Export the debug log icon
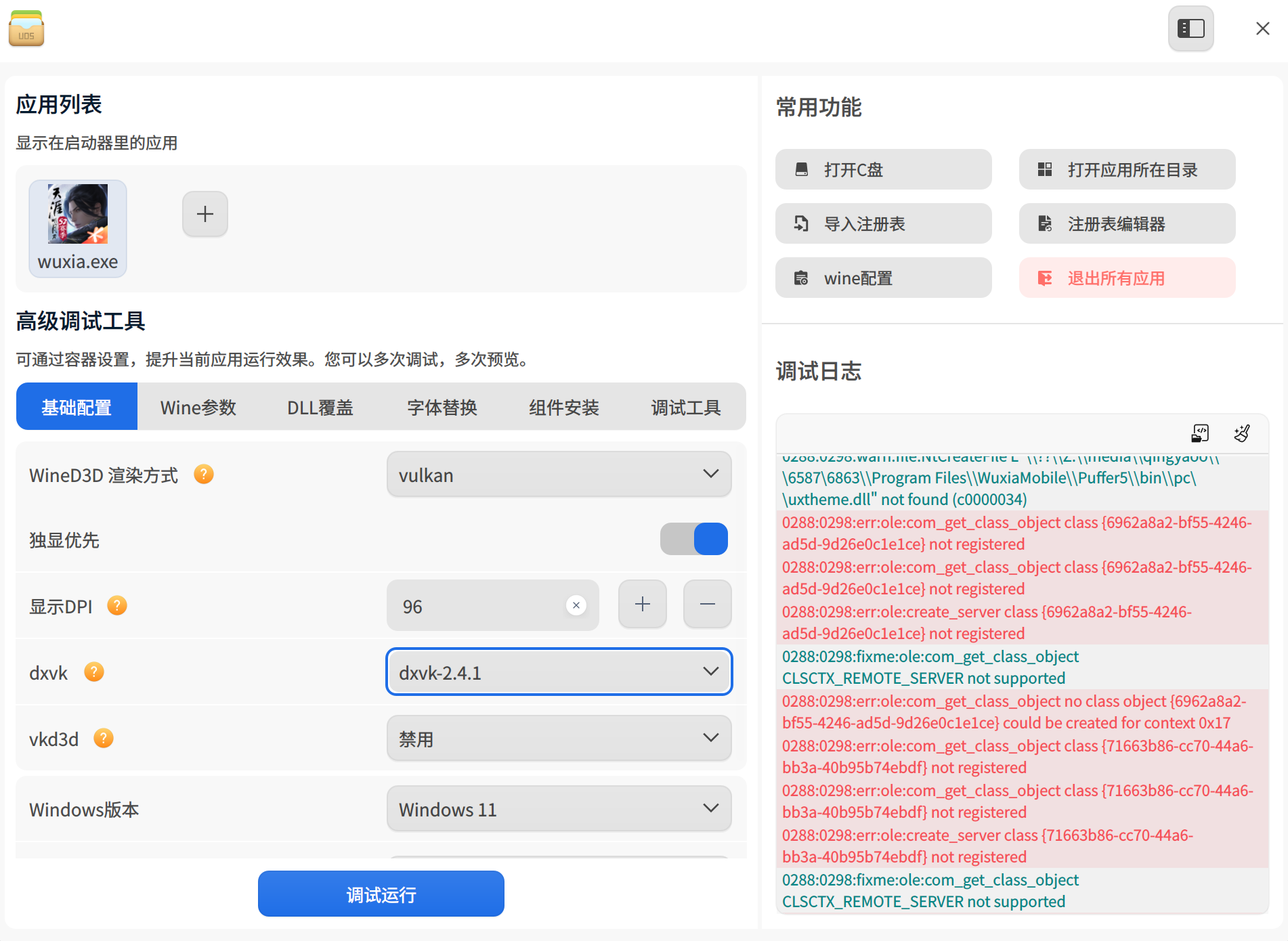 pos(1200,433)
